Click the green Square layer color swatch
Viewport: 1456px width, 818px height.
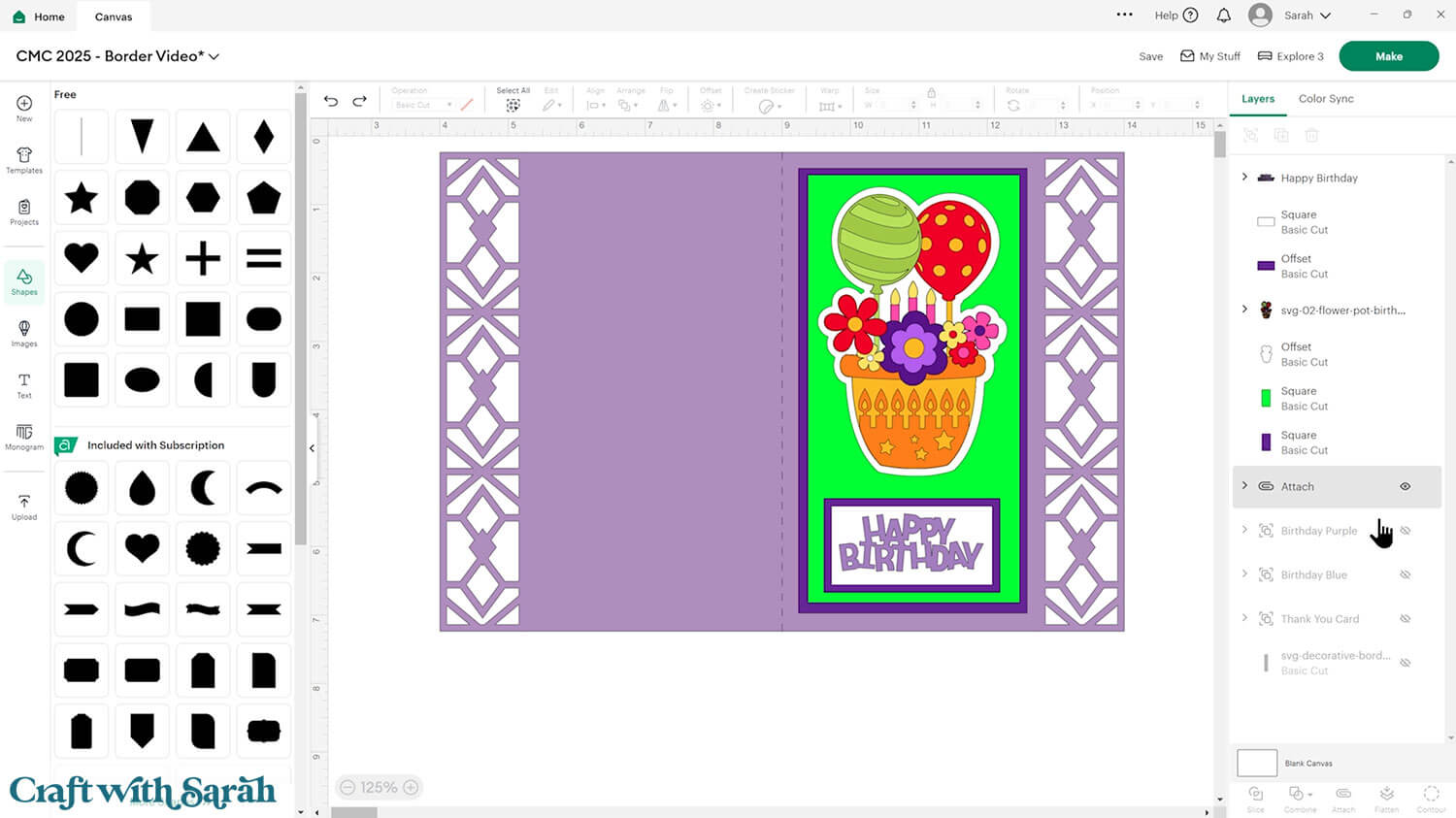[1266, 398]
